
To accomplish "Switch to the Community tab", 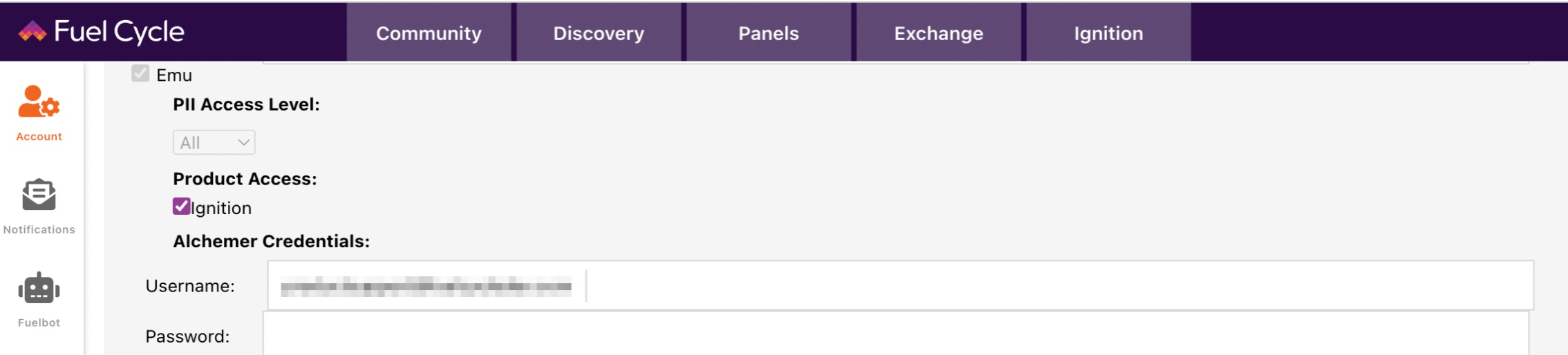I will tap(428, 32).
